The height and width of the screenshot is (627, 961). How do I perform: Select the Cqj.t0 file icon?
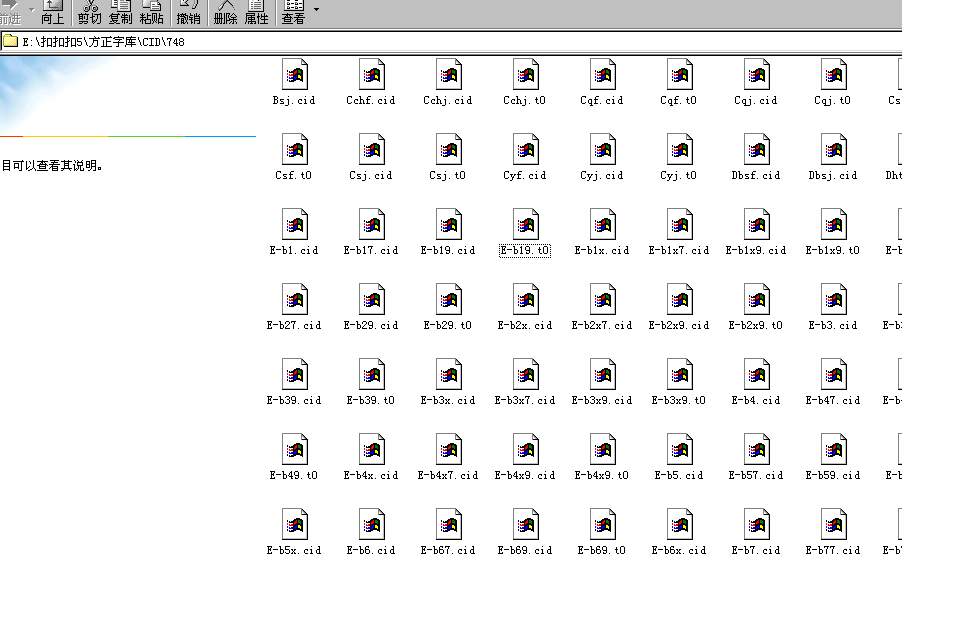point(834,74)
